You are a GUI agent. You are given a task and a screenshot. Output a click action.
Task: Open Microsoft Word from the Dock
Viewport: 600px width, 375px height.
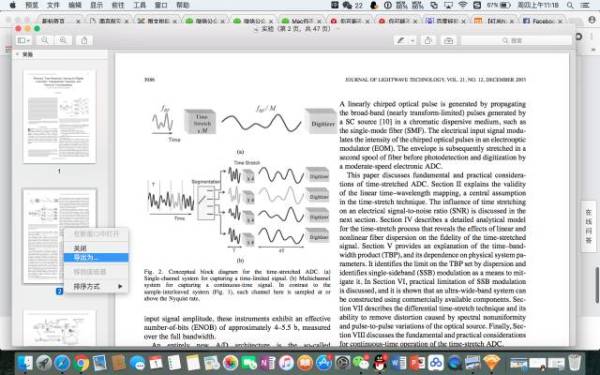tap(398, 362)
